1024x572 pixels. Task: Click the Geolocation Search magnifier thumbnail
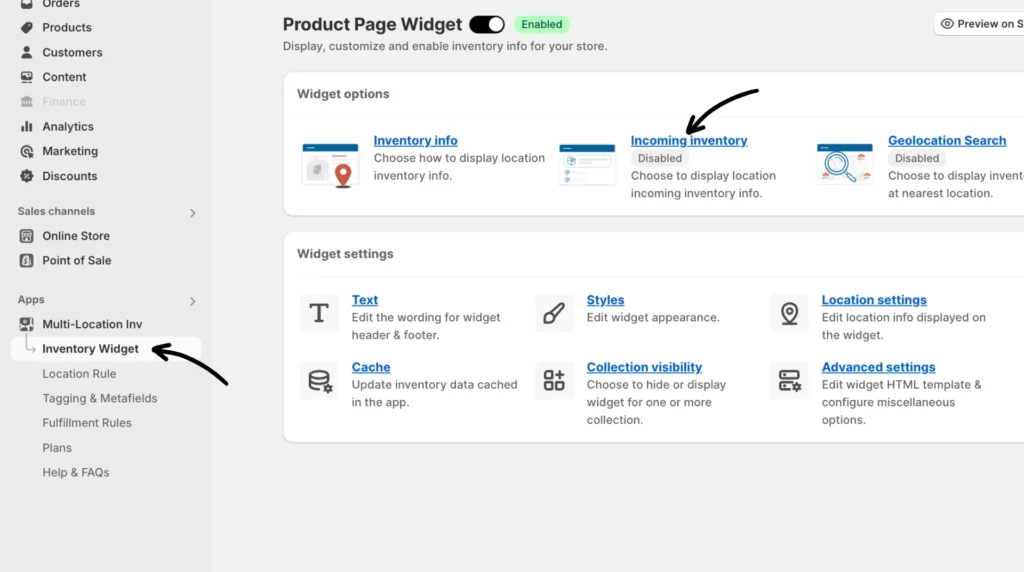coord(844,164)
